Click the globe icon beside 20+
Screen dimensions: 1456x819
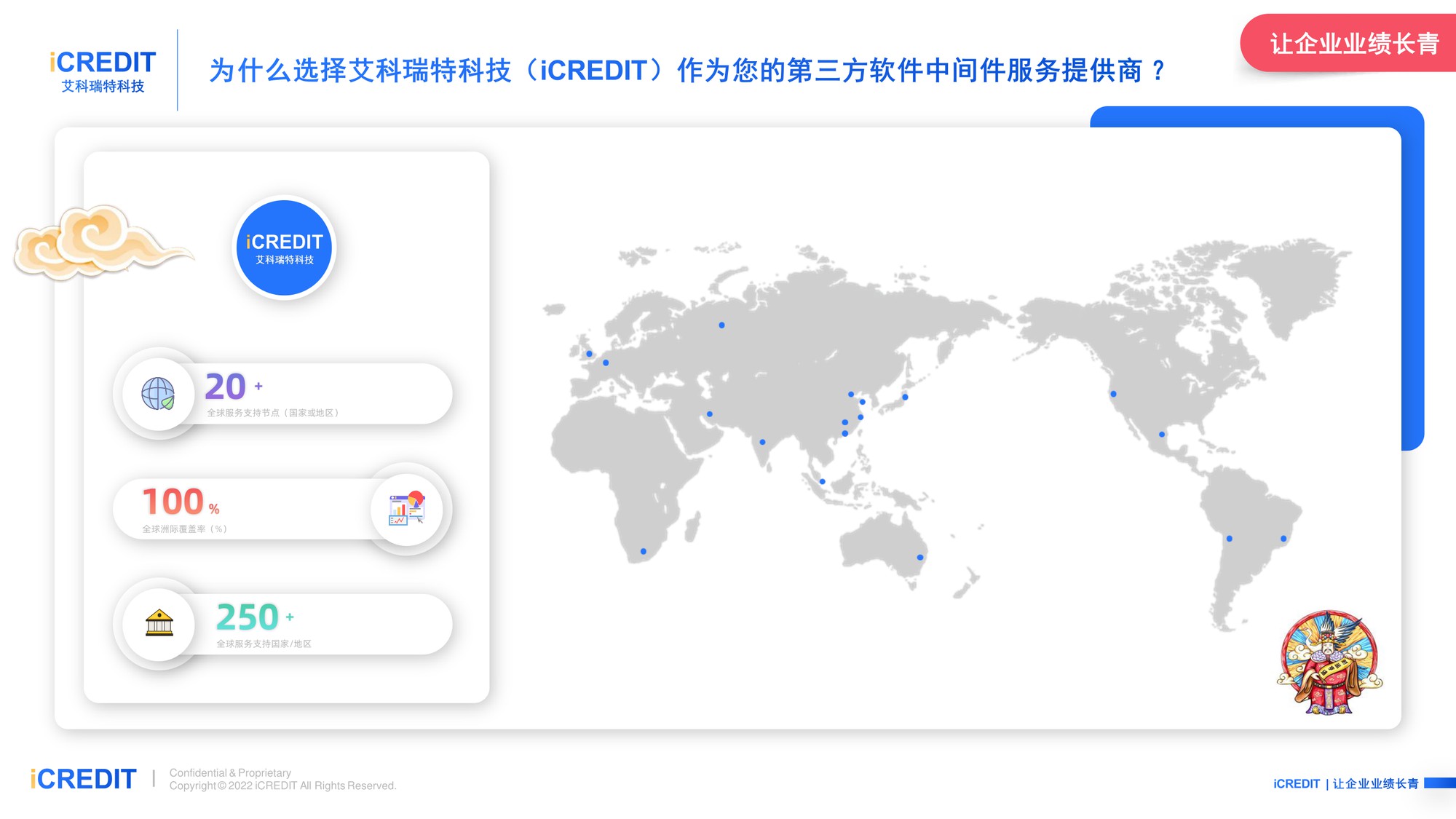(x=158, y=394)
